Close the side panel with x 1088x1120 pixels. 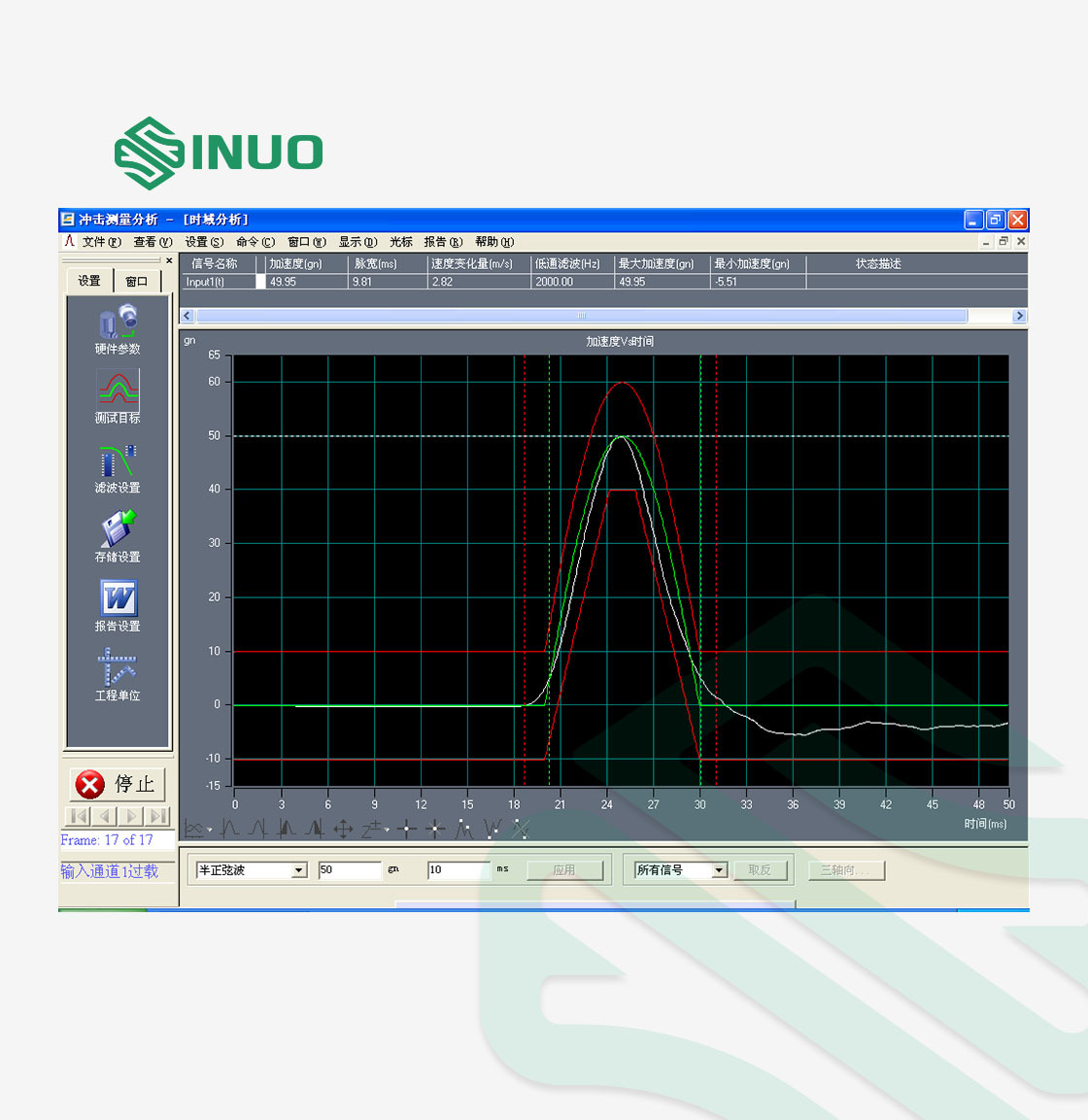point(169,260)
